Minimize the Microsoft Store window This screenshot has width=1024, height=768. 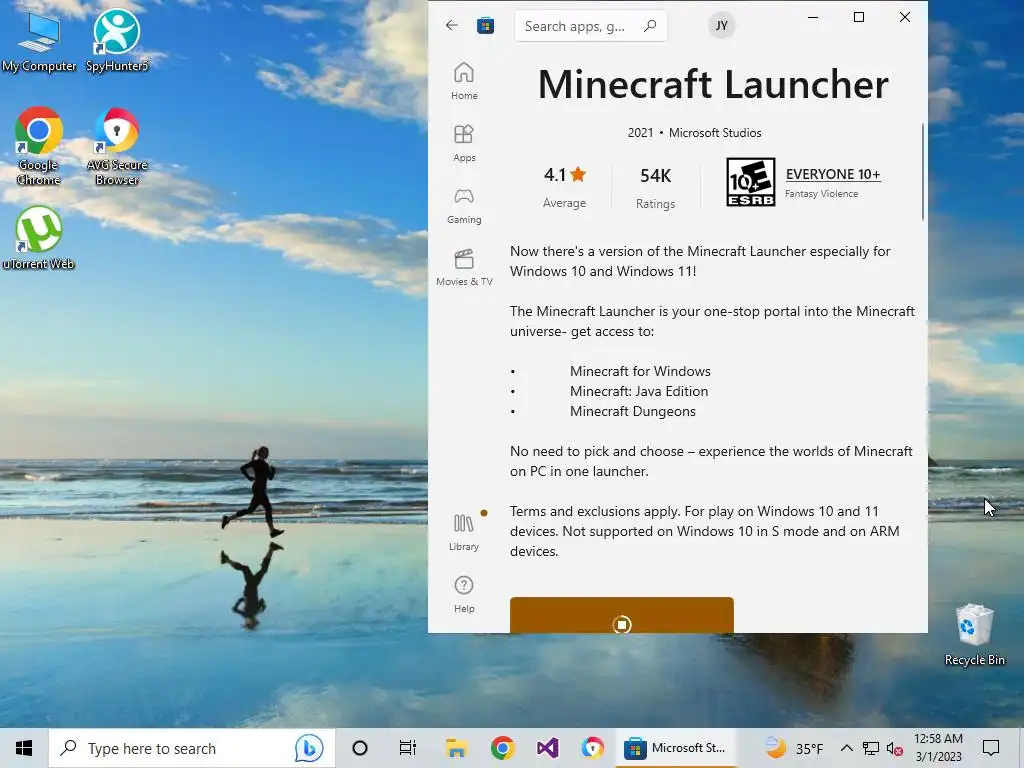pos(813,18)
